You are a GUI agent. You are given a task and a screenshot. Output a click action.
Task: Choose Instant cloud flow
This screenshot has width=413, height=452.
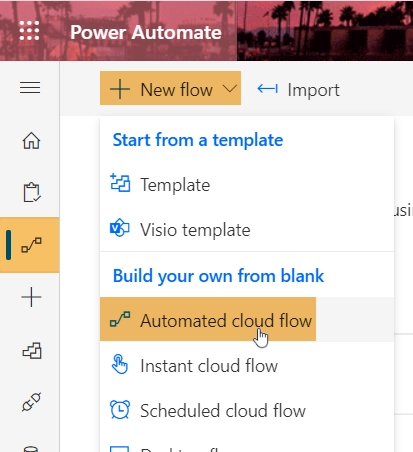click(x=247, y=365)
